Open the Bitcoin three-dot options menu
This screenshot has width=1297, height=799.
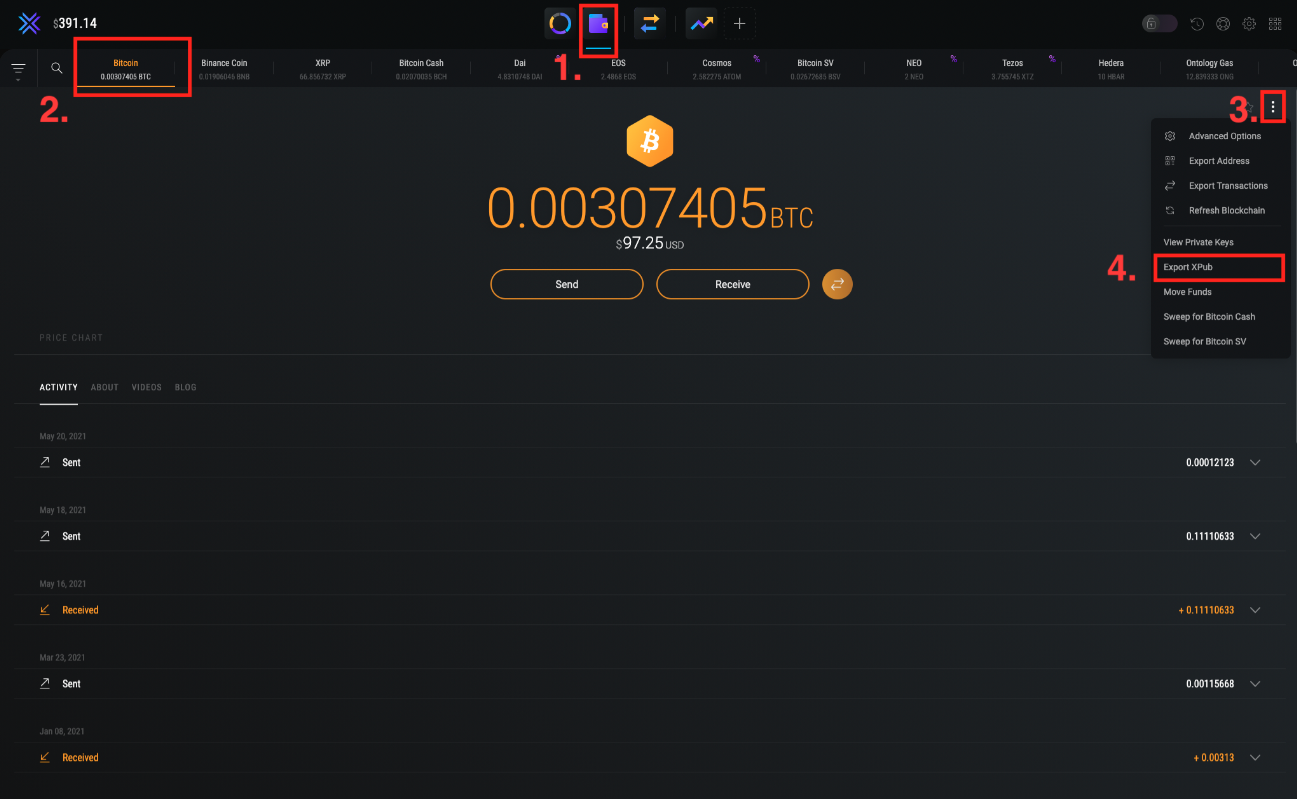click(1273, 107)
